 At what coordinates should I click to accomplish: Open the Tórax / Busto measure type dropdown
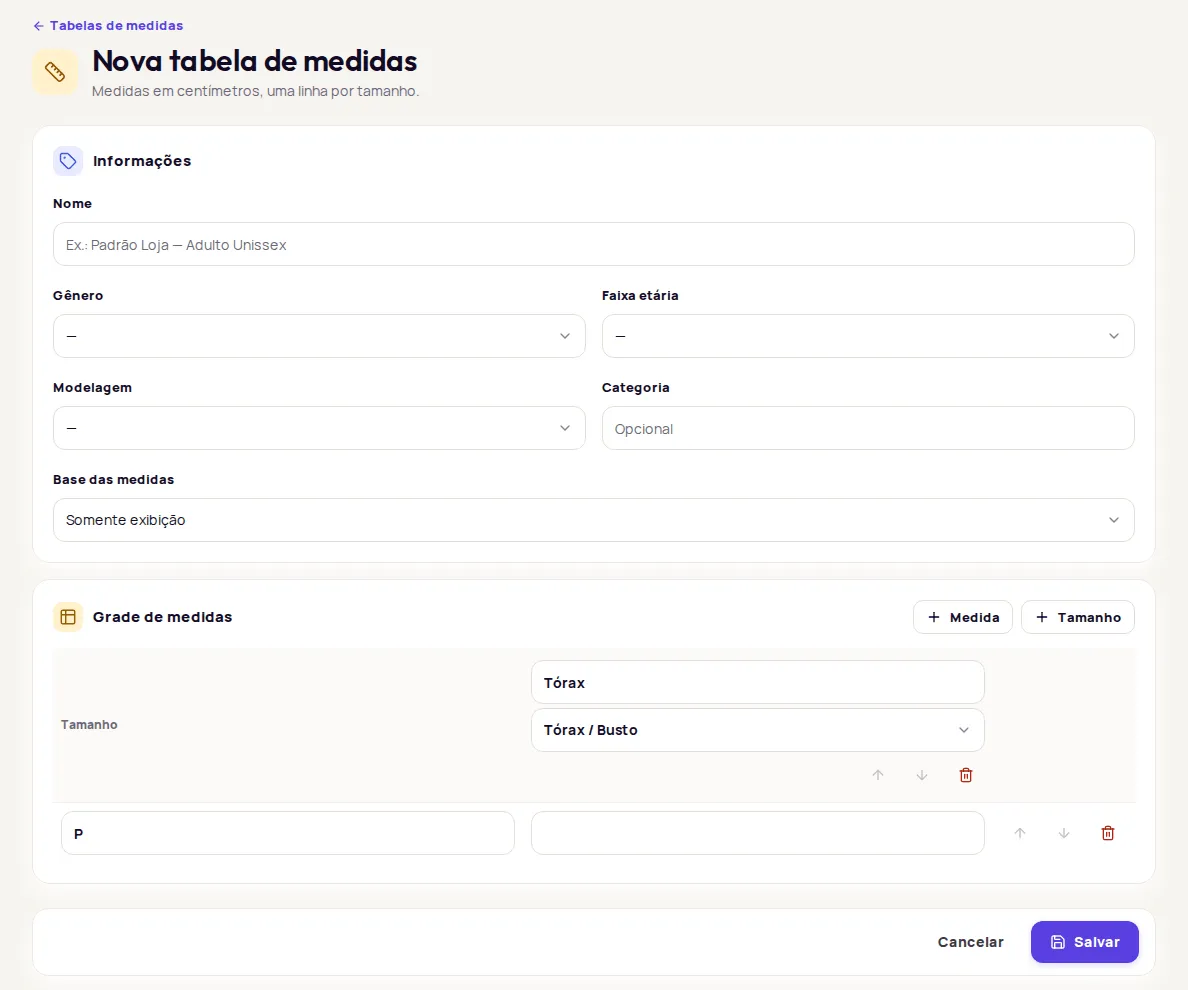click(758, 730)
